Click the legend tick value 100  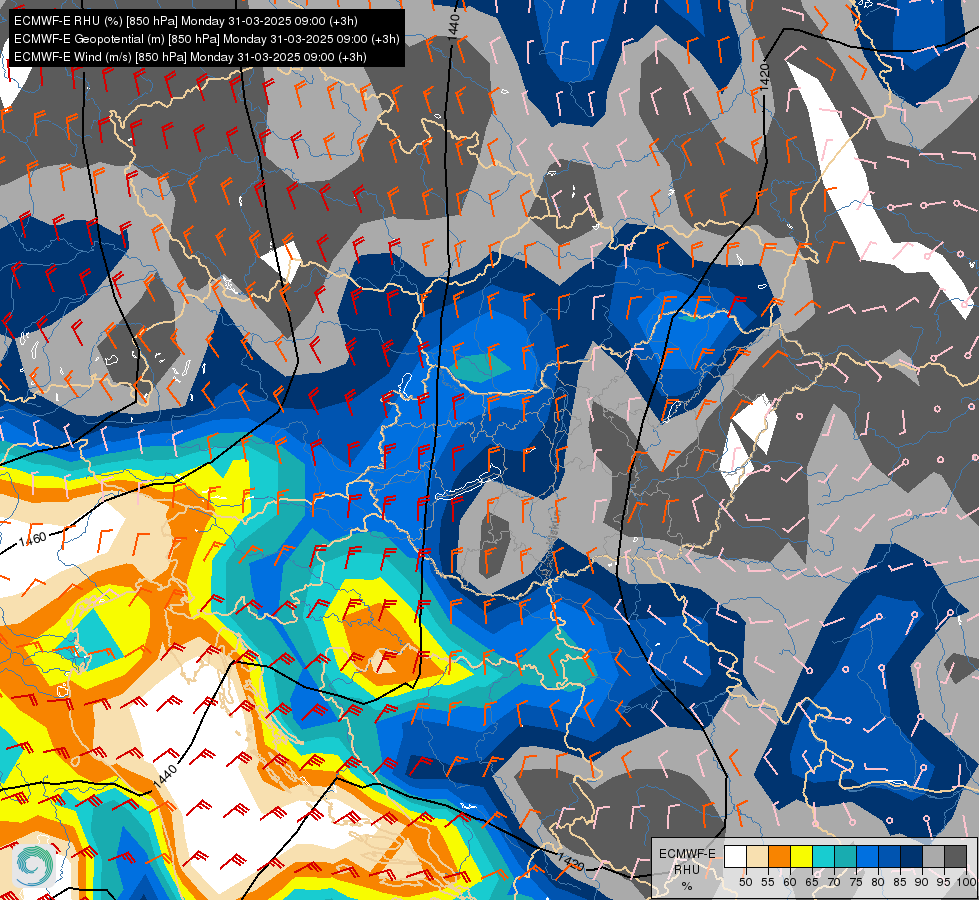click(x=966, y=882)
